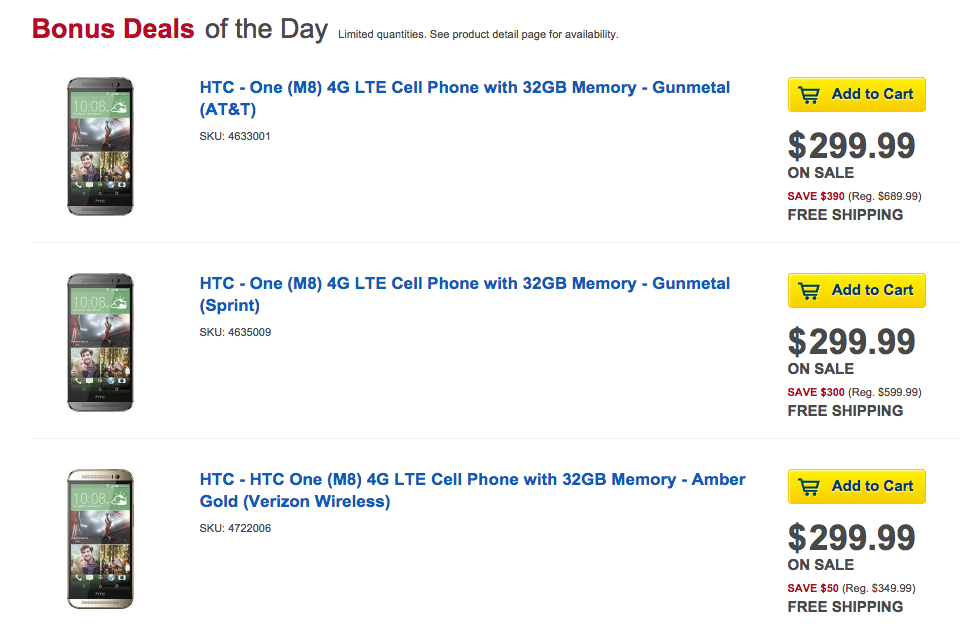Click the $299.99 price of the AT&T phone
Image resolution: width=960 pixels, height=625 pixels.
coord(851,146)
